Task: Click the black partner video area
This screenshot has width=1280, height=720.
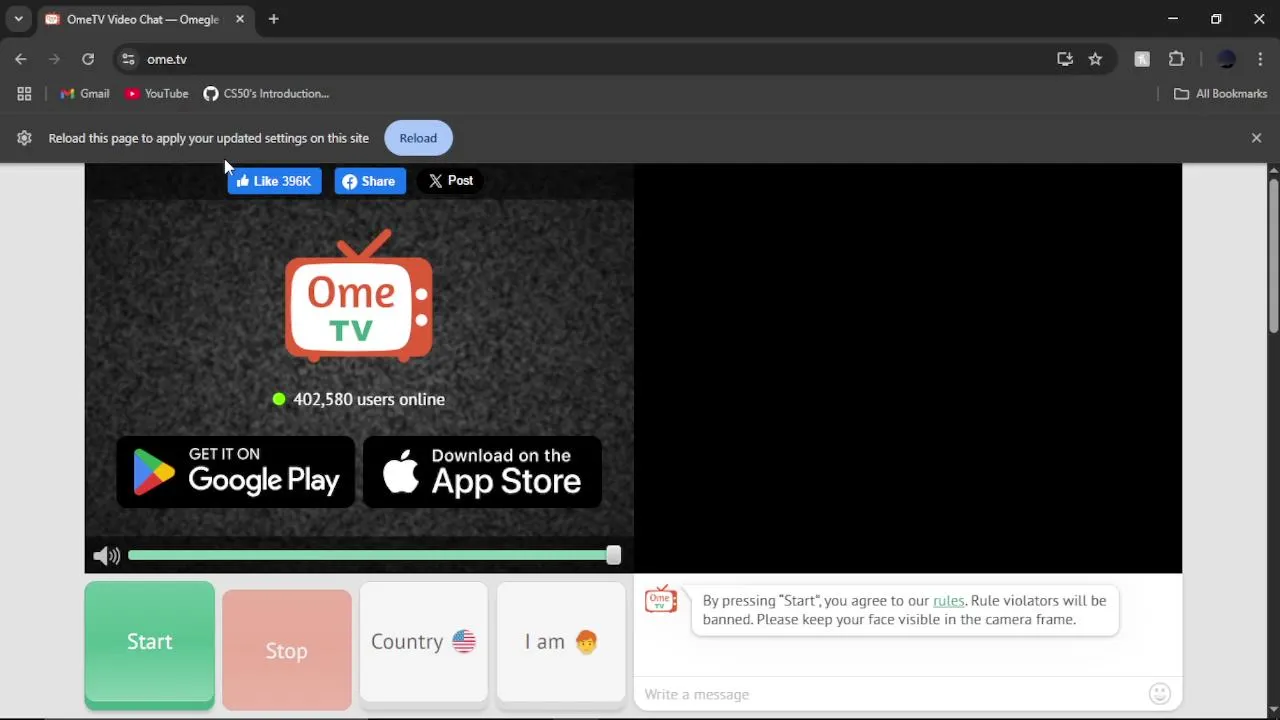Action: pyautogui.click(x=908, y=368)
